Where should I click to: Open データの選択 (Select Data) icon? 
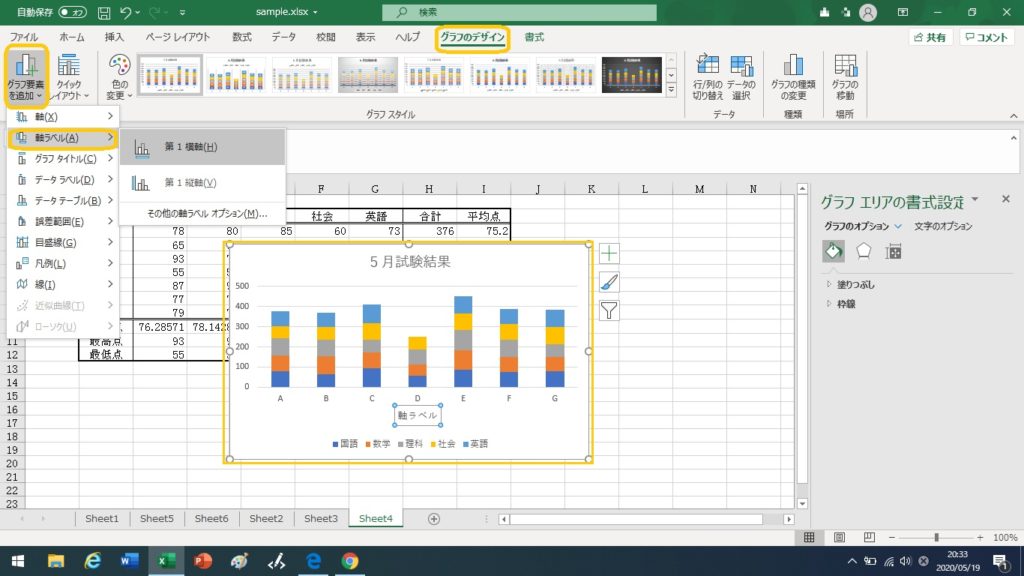741,67
